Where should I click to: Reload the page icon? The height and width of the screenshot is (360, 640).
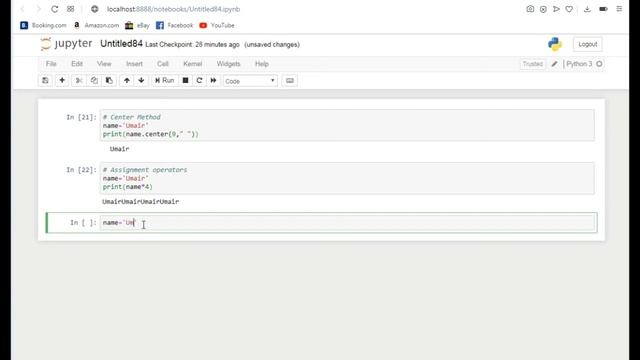pos(54,9)
